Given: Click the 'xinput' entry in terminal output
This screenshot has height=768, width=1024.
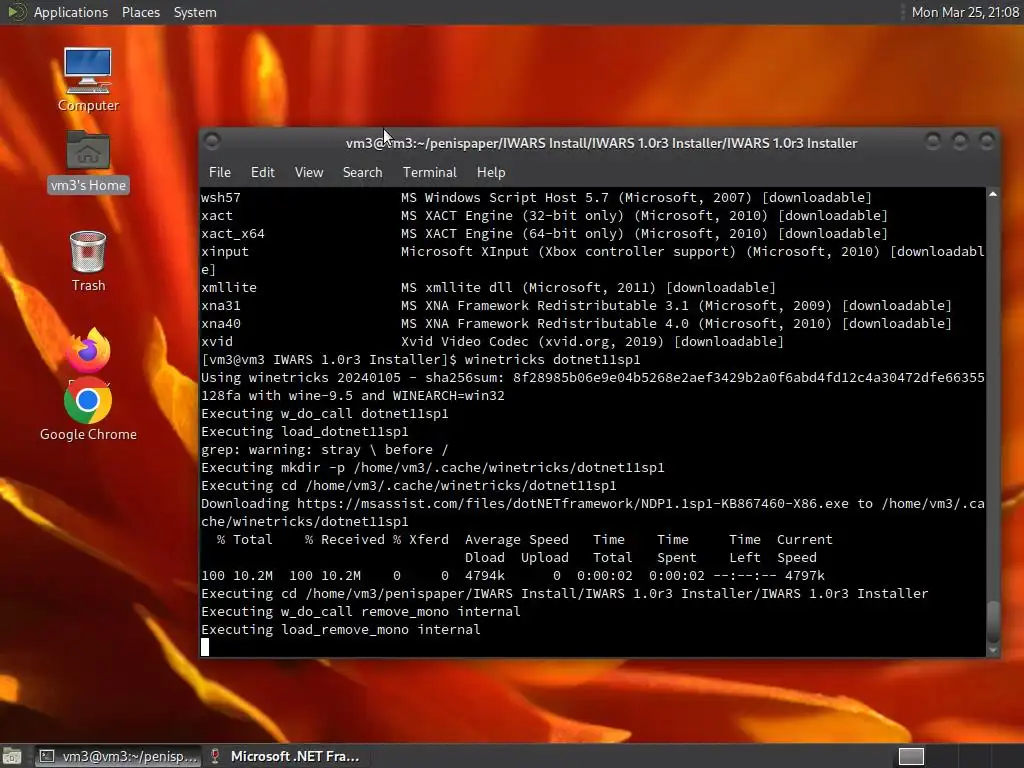Looking at the screenshot, I should click(x=225, y=251).
